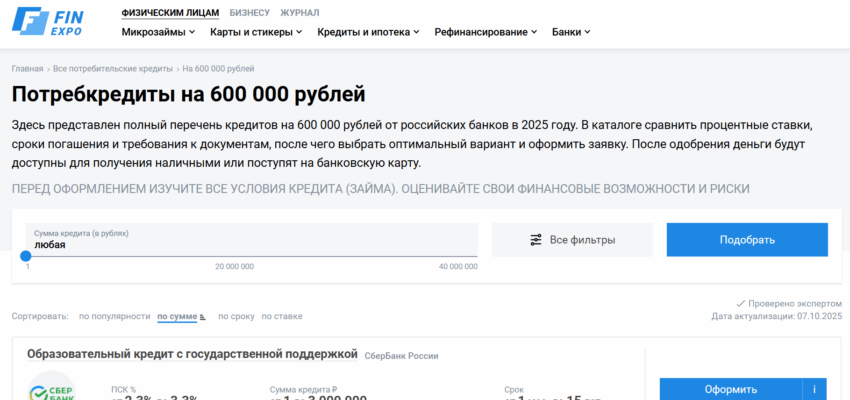Click the Сумма кредита input field
Viewport: 850px width, 400px height.
[x=250, y=239]
